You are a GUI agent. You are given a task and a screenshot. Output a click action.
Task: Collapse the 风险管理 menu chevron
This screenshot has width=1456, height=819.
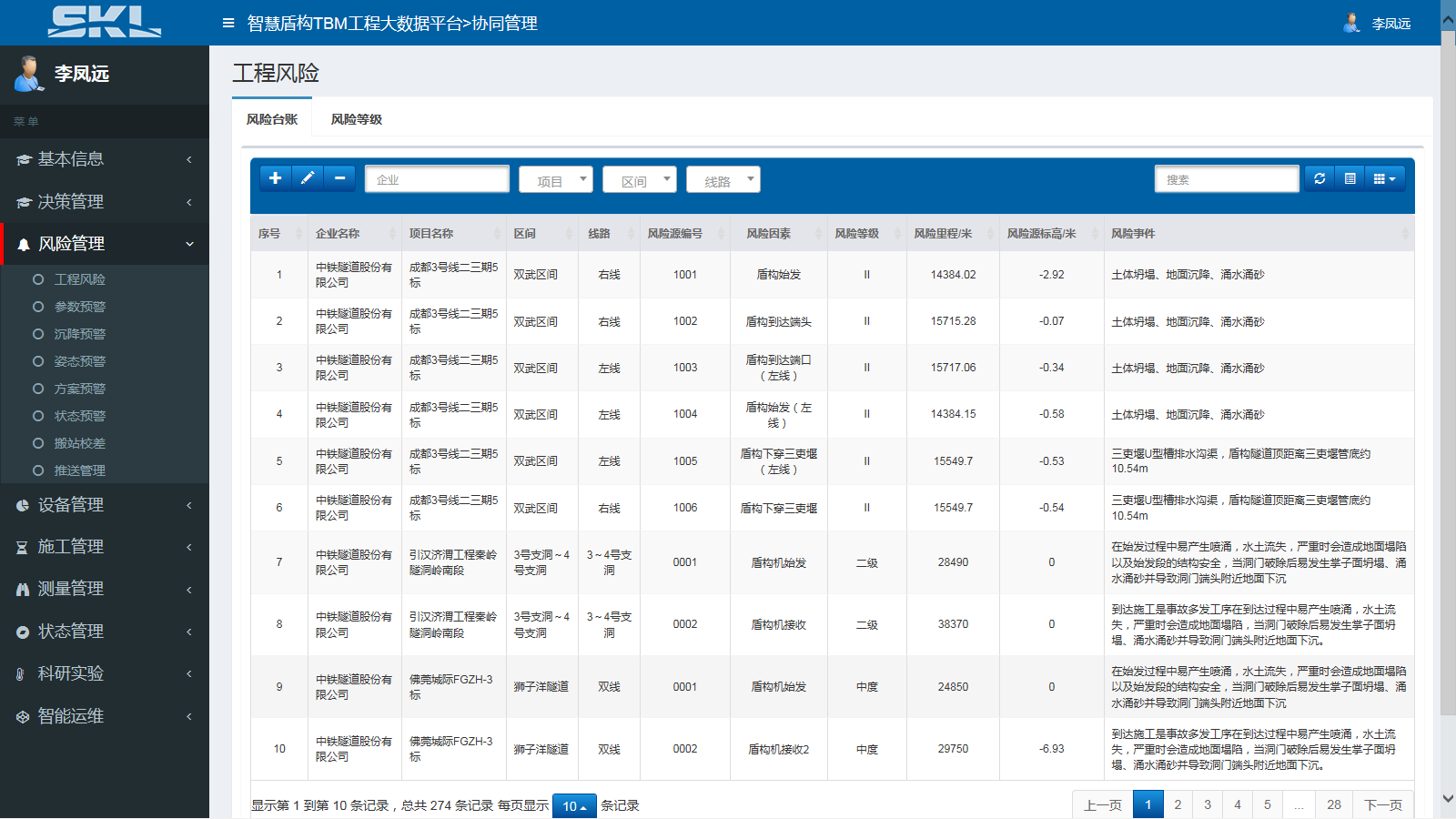click(x=189, y=244)
